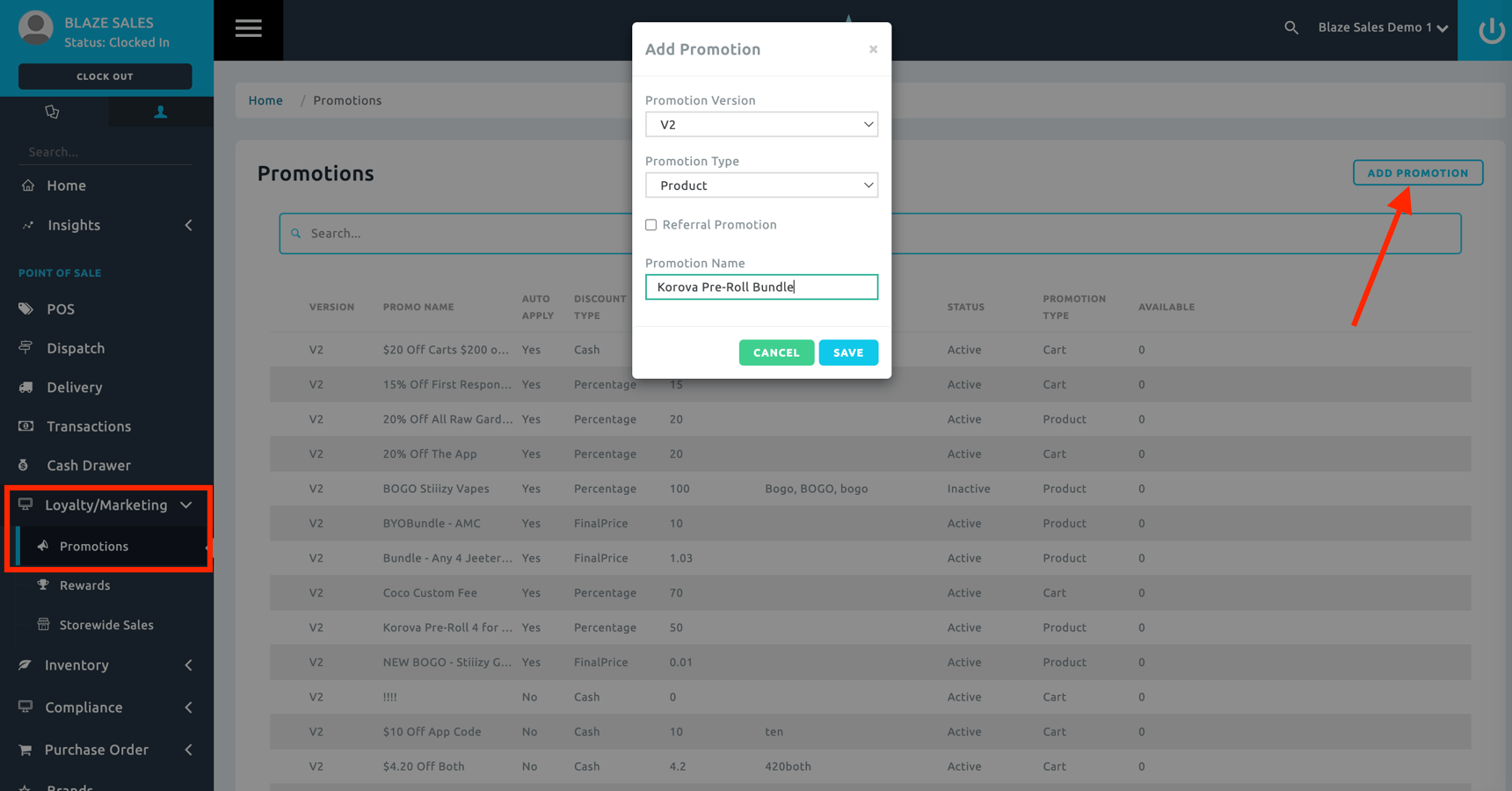Click the power/logout icon top right
This screenshot has height=791, width=1512.
point(1490,29)
